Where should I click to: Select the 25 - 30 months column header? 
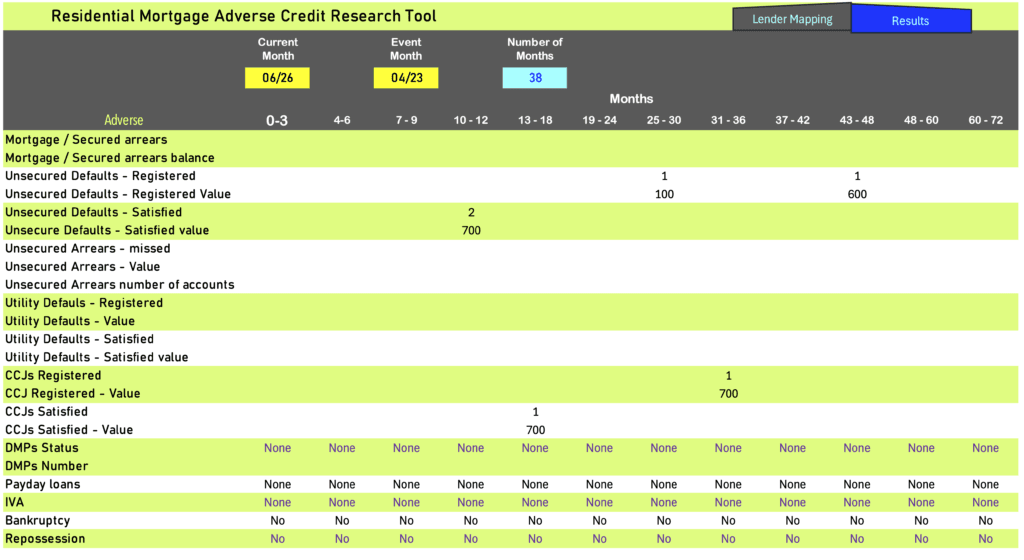coord(664,120)
